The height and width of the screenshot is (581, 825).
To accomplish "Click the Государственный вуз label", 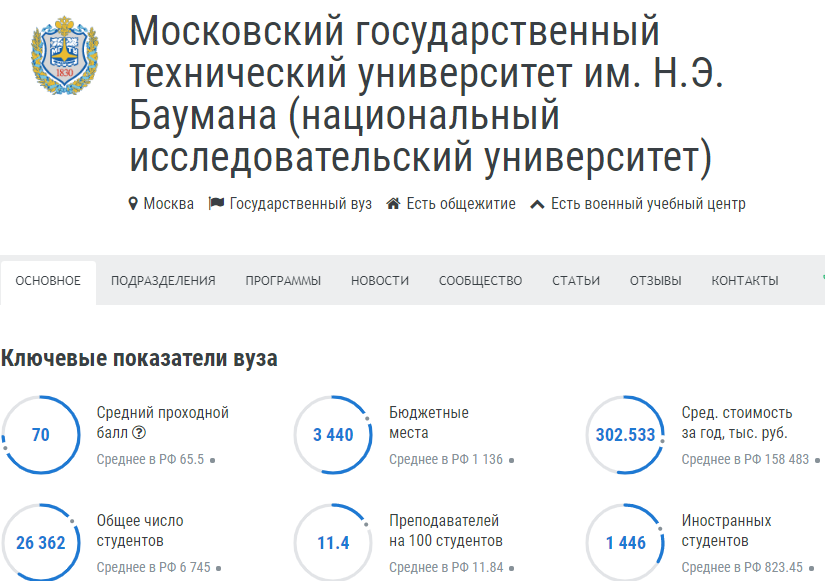I will 301,204.
